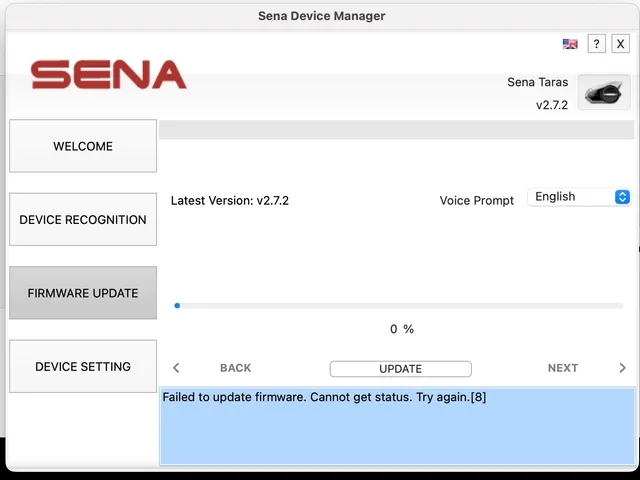640x480 pixels.
Task: Open help with the question mark button
Action: [596, 43]
